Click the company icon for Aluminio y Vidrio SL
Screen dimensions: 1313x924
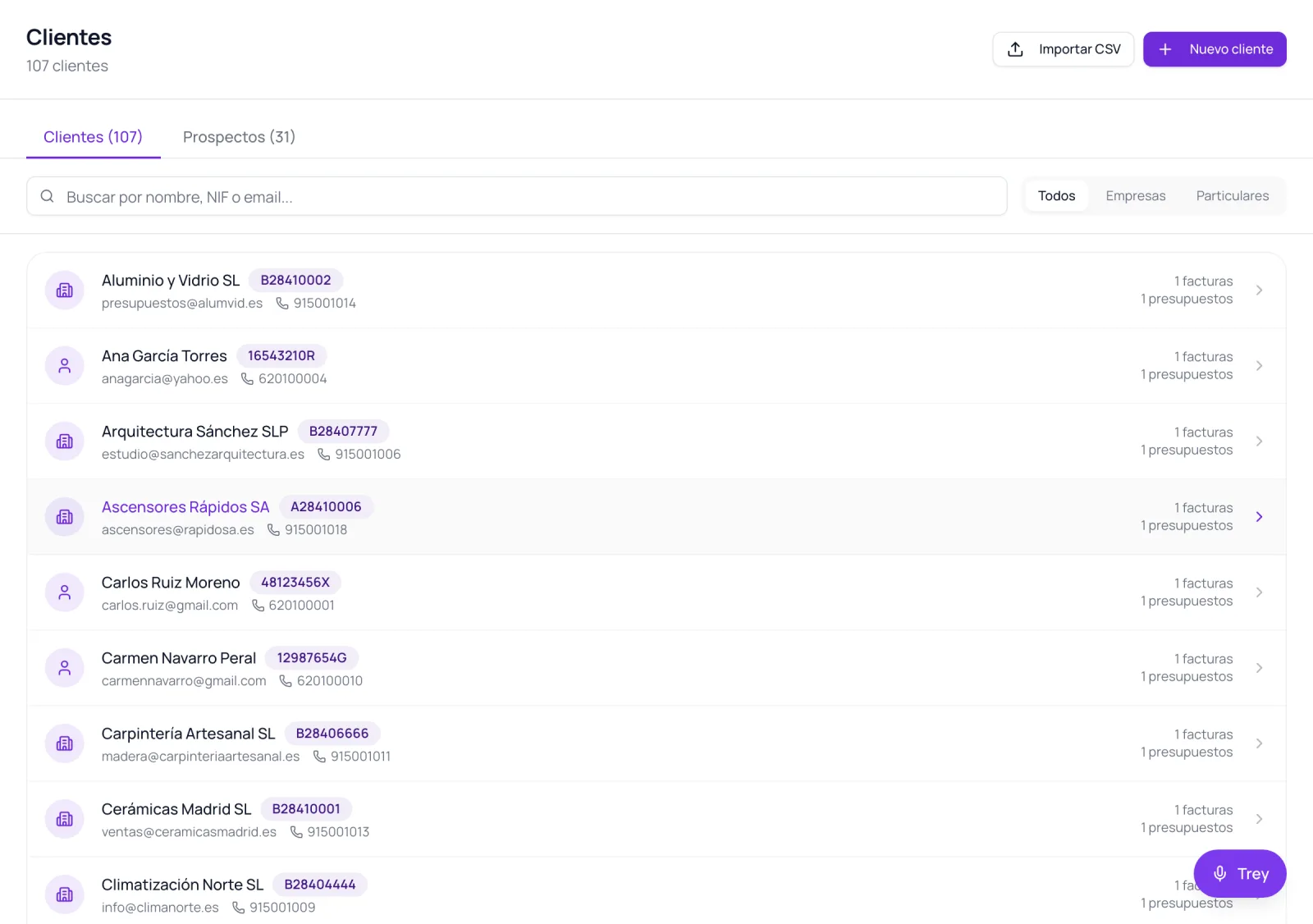coord(65,290)
